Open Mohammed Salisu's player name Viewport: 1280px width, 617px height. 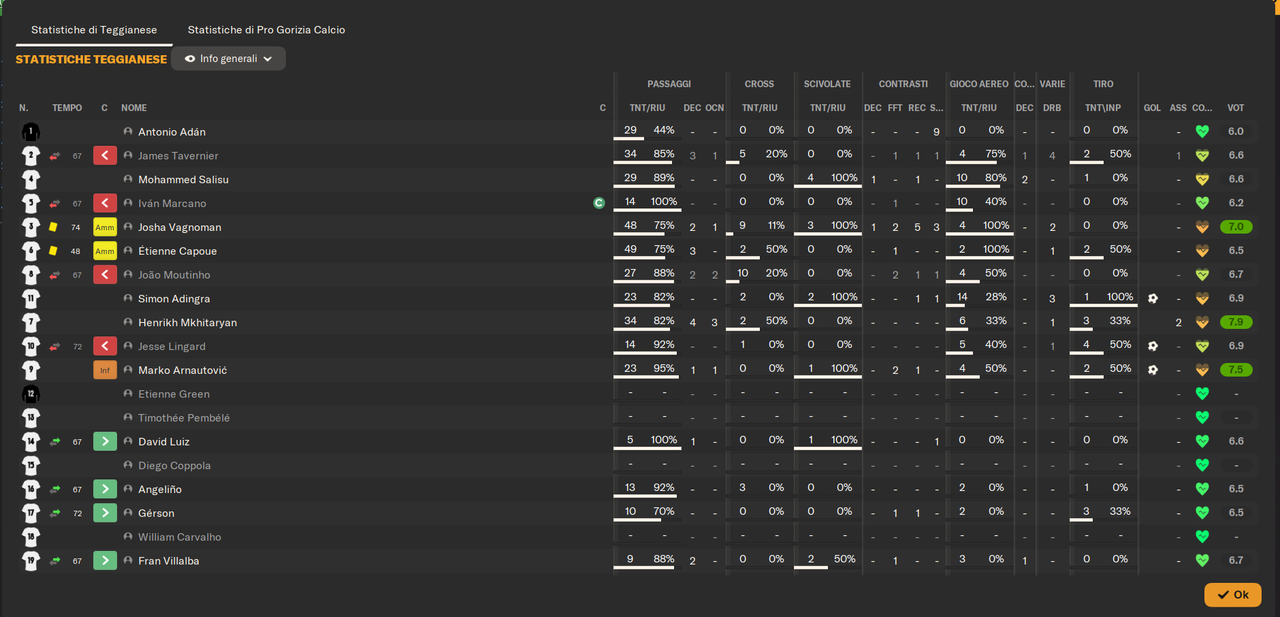183,179
